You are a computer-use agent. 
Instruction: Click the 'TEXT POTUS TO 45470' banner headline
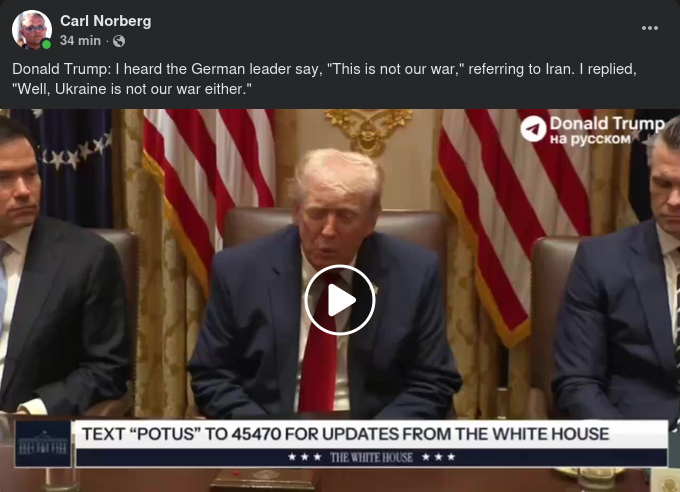(346, 434)
